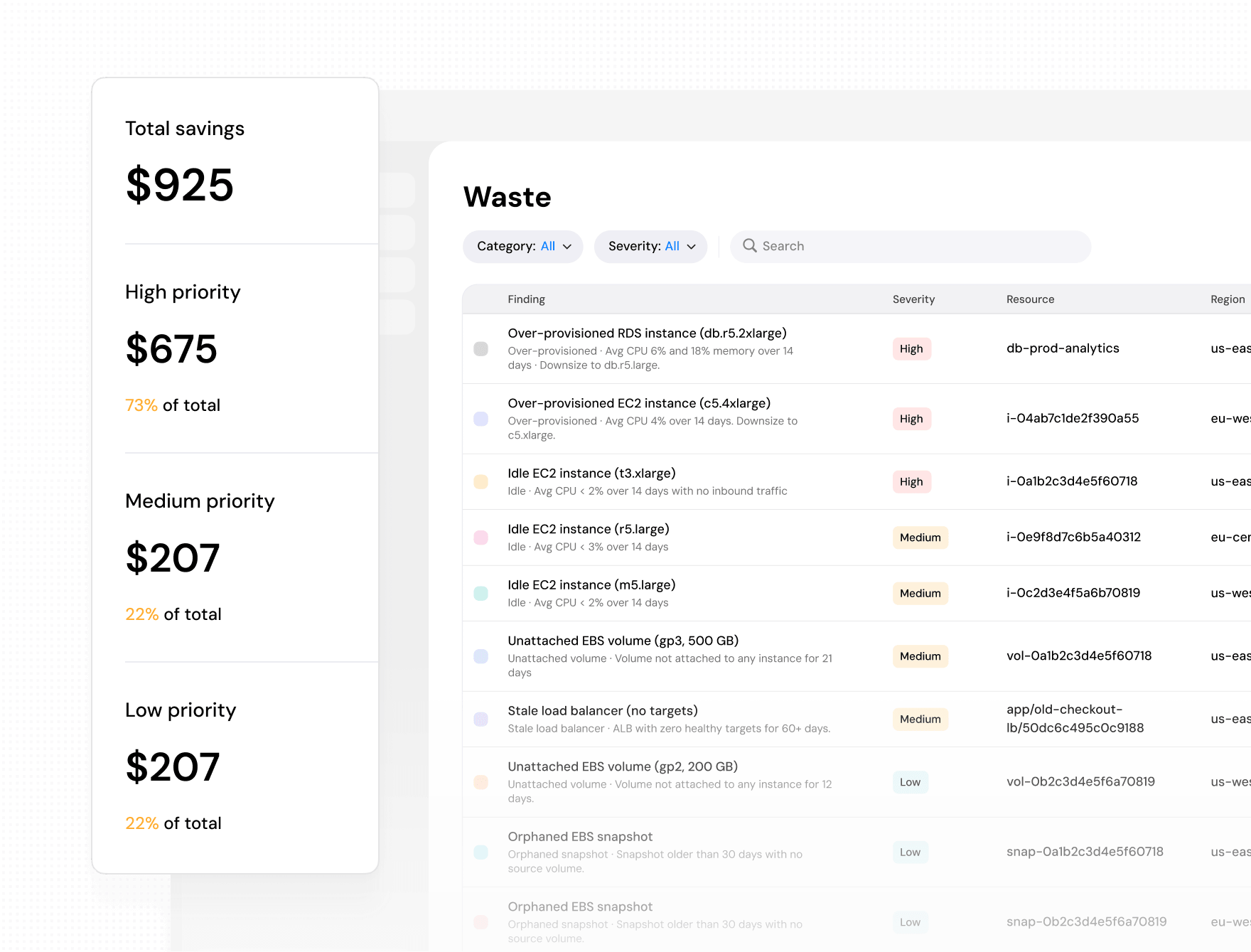Select checkbox for gp2 200 GB volume row
This screenshot has width=1251, height=952.
(x=481, y=782)
